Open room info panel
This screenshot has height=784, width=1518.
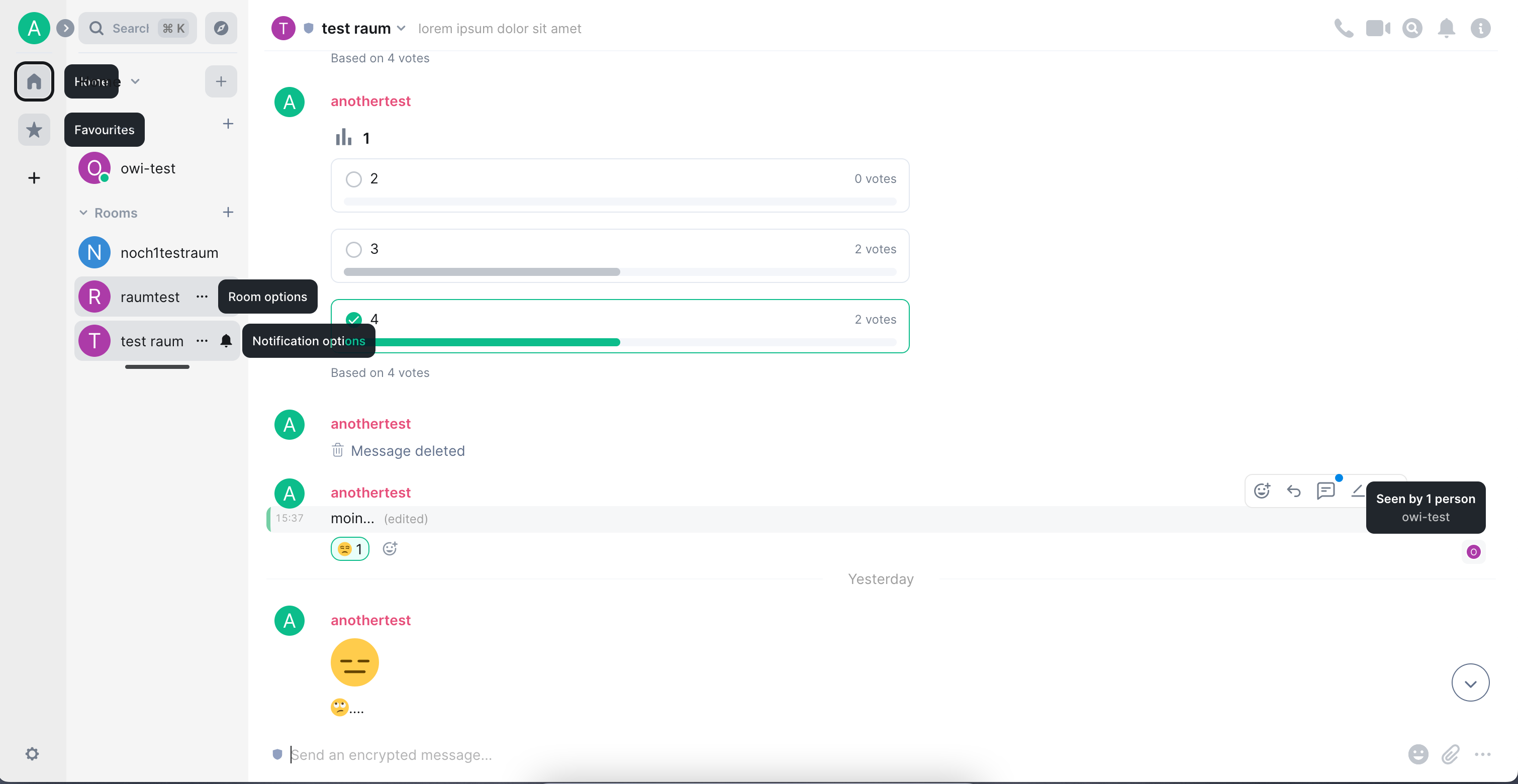pos(1481,28)
